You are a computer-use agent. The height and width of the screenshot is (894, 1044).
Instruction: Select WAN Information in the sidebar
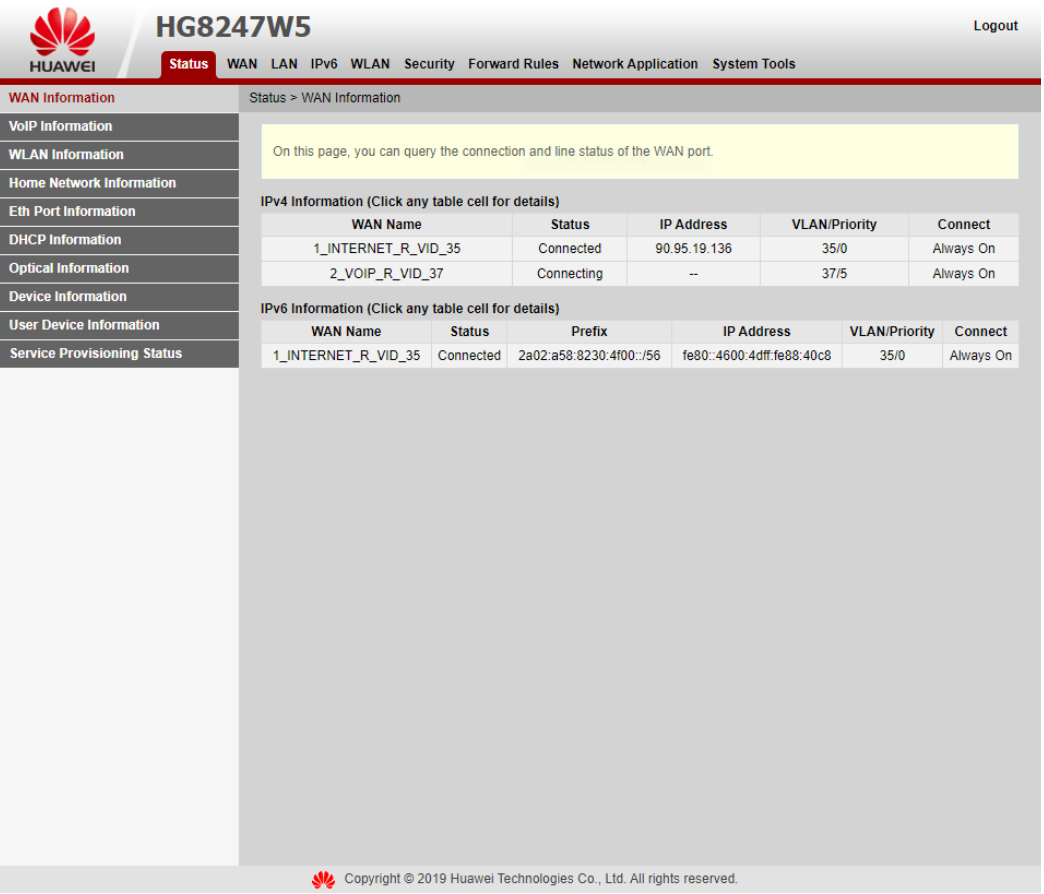(119, 98)
